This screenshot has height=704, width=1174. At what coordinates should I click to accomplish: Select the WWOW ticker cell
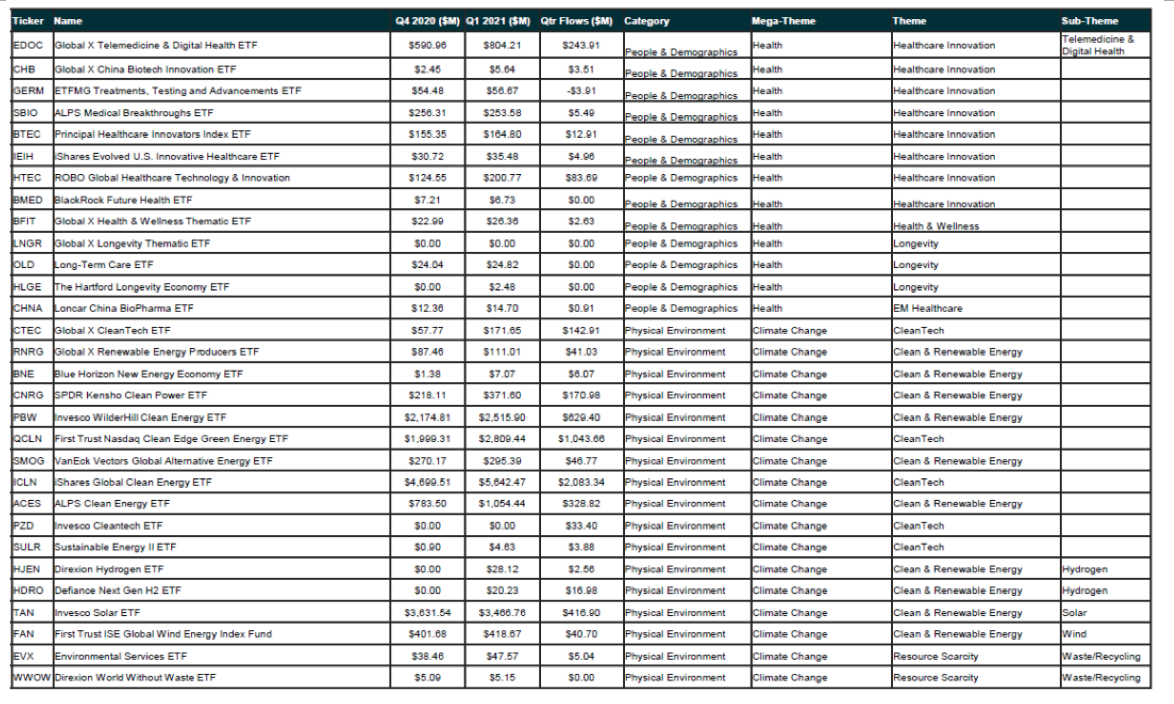(30, 677)
